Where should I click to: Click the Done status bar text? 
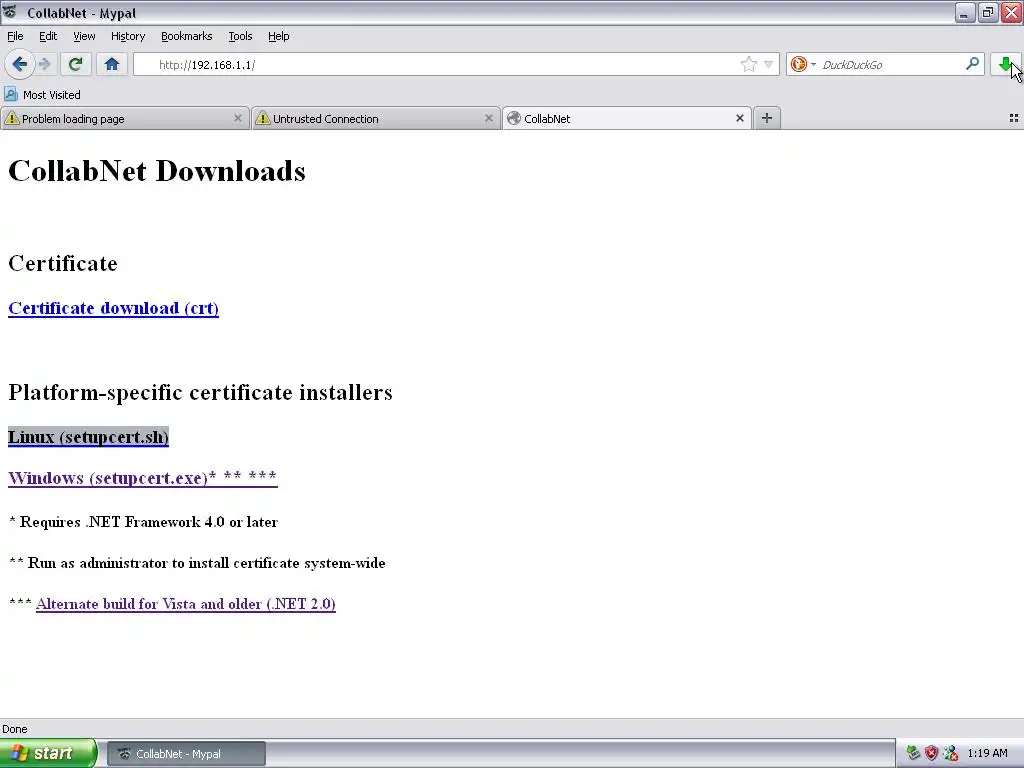point(14,729)
